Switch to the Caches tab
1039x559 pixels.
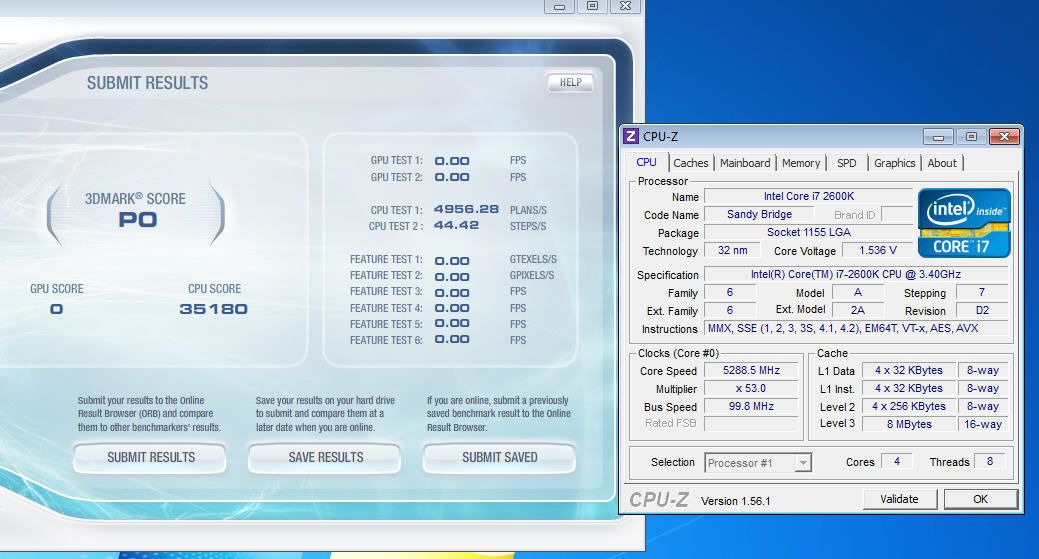click(x=690, y=163)
